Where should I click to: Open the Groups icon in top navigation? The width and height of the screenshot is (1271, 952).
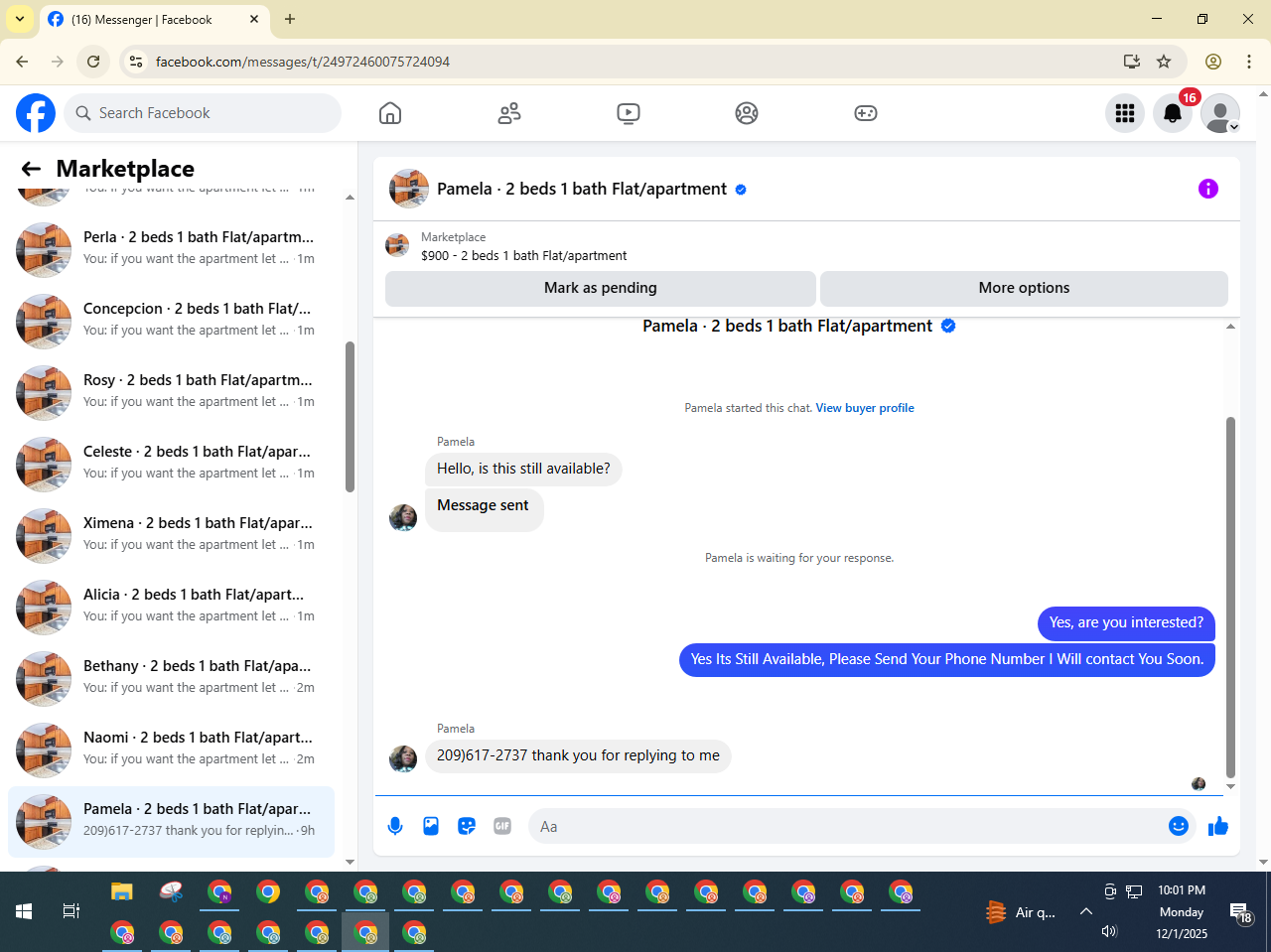pos(747,113)
